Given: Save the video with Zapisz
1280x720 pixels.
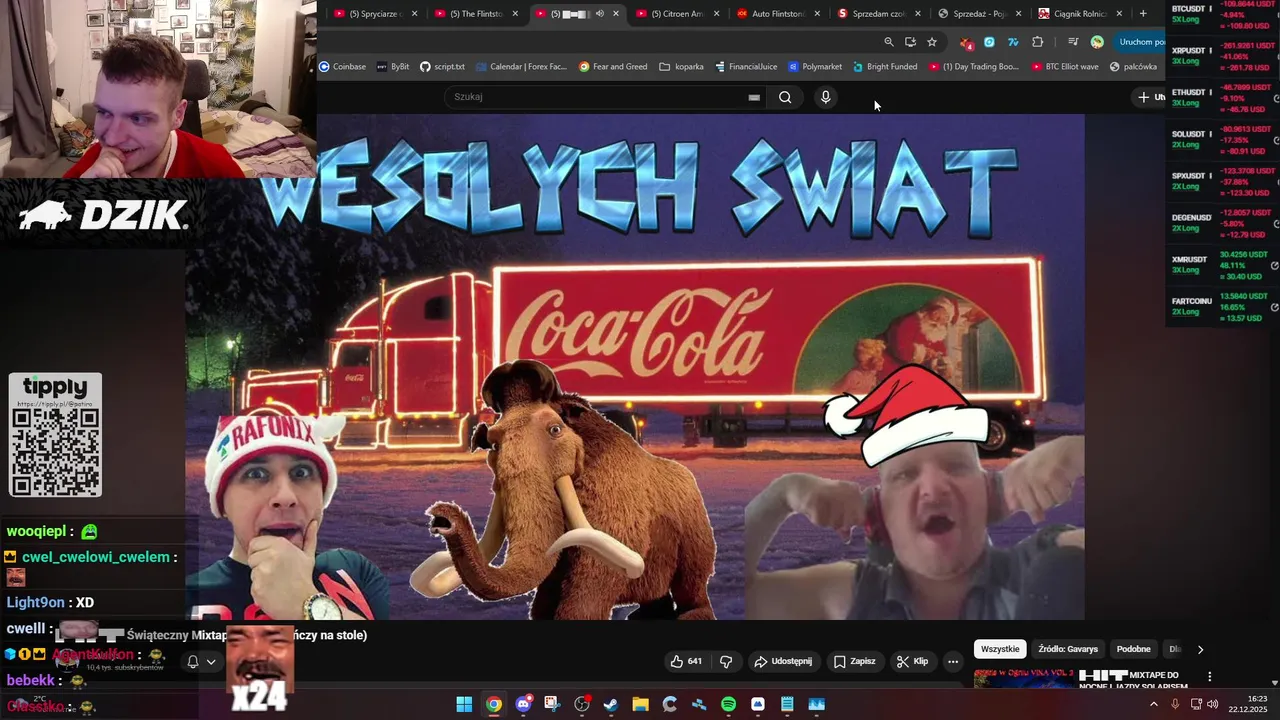Looking at the screenshot, I should pos(855,661).
